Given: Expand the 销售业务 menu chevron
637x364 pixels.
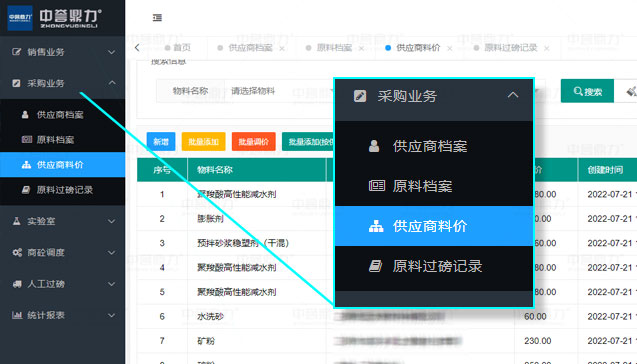Looking at the screenshot, I should tap(112, 52).
